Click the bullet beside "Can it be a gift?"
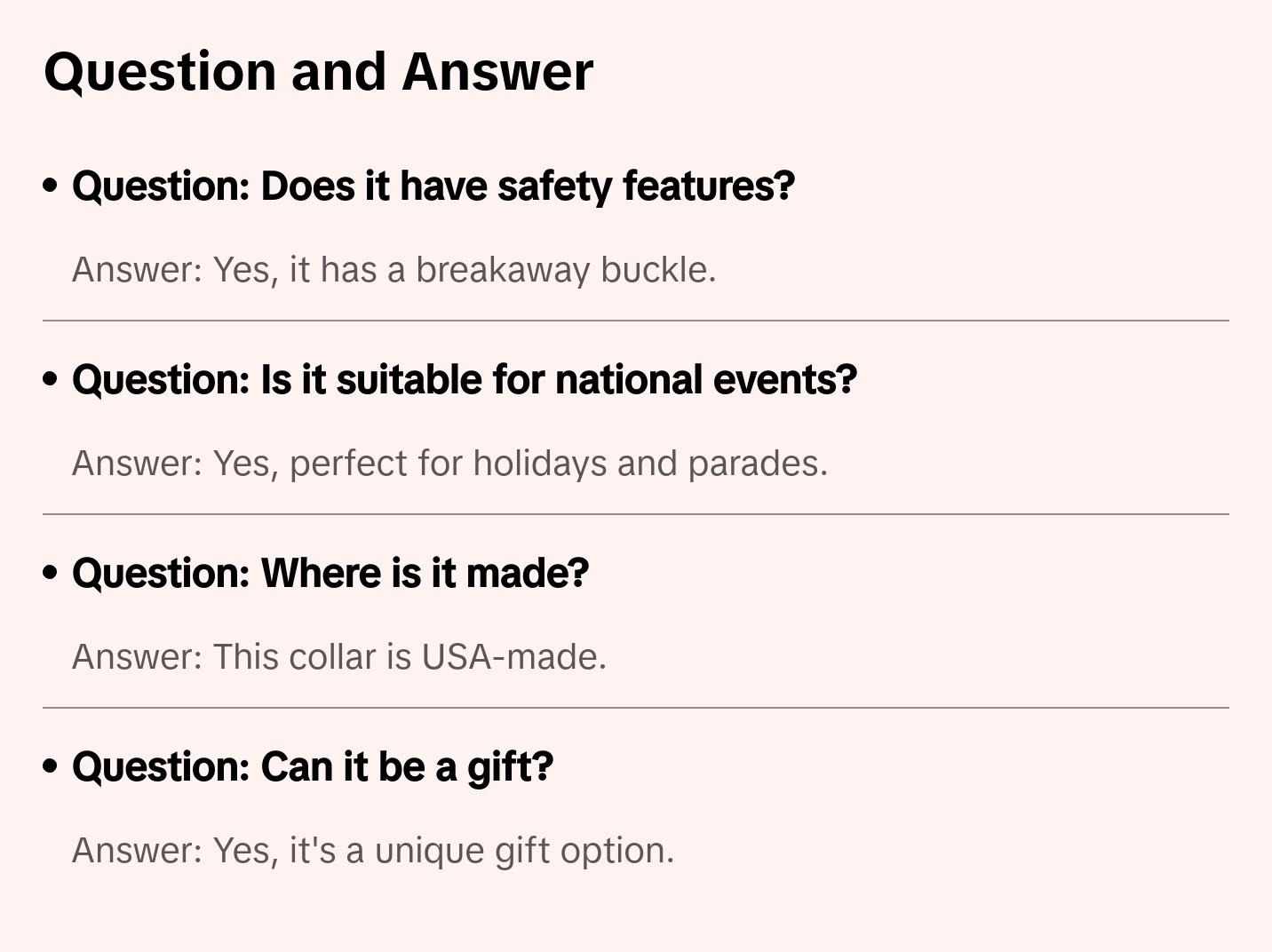Screen dimensions: 1272x952 pyautogui.click(x=51, y=766)
